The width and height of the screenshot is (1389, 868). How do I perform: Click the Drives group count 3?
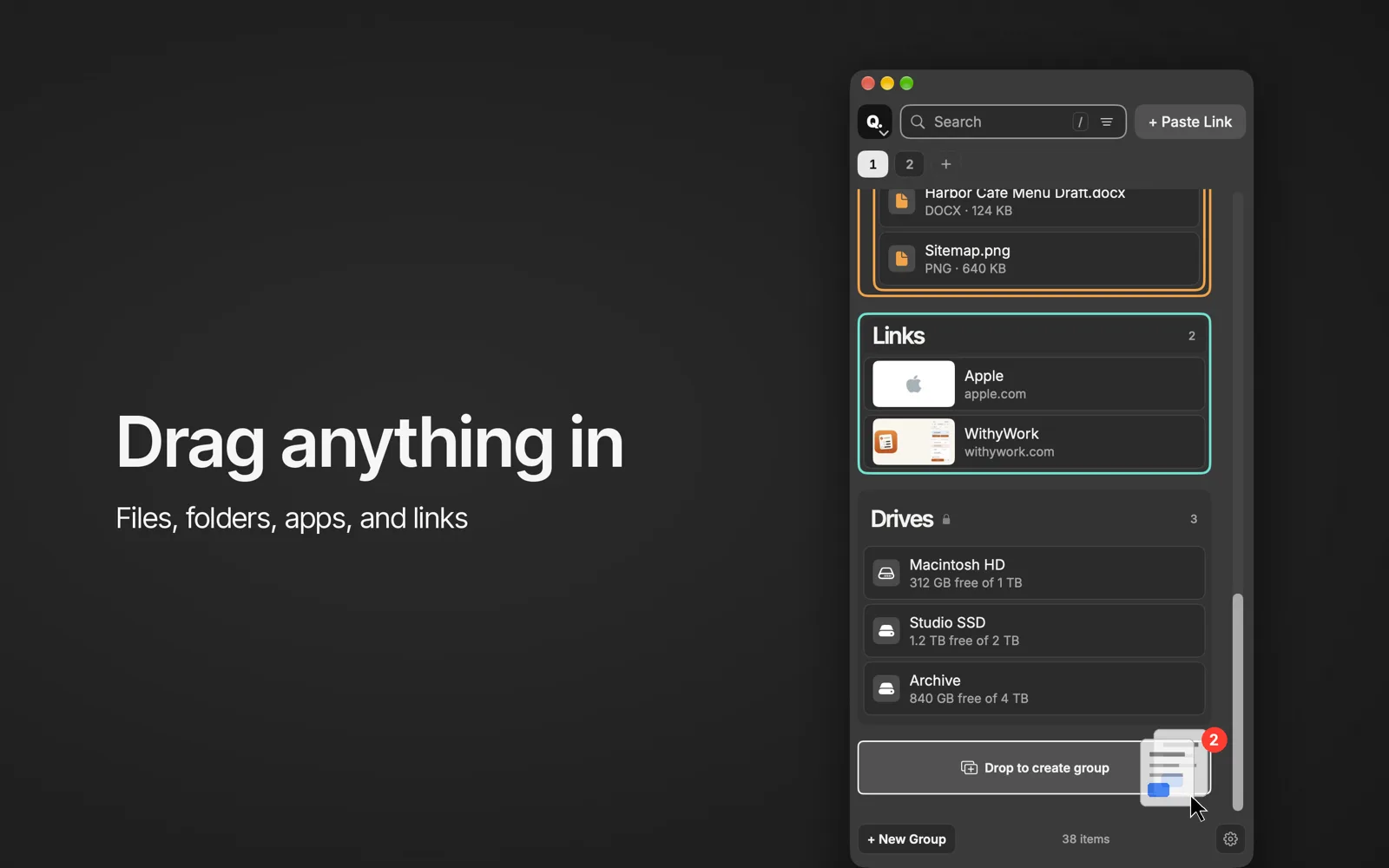pyautogui.click(x=1194, y=519)
